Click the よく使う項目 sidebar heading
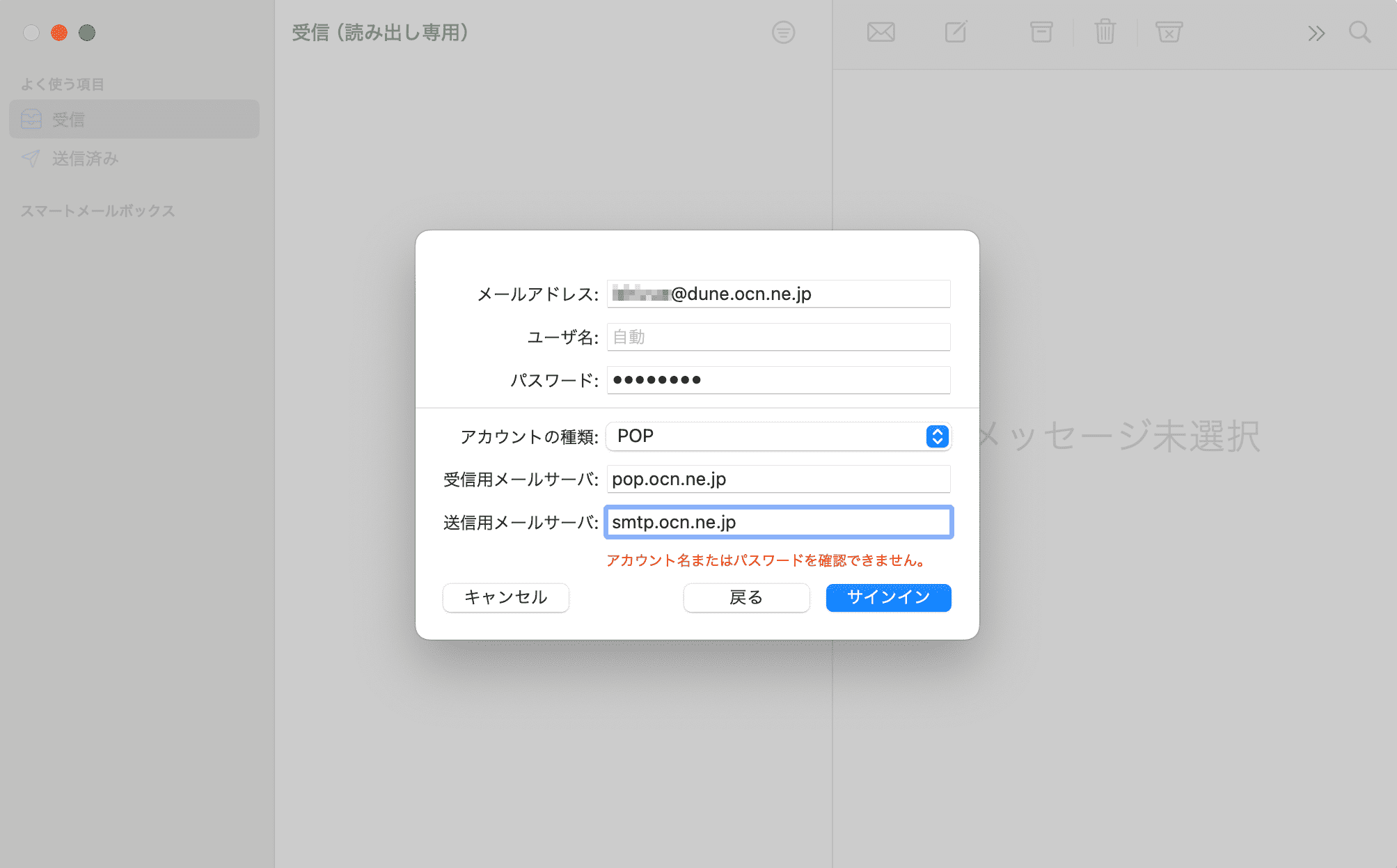 (x=63, y=84)
